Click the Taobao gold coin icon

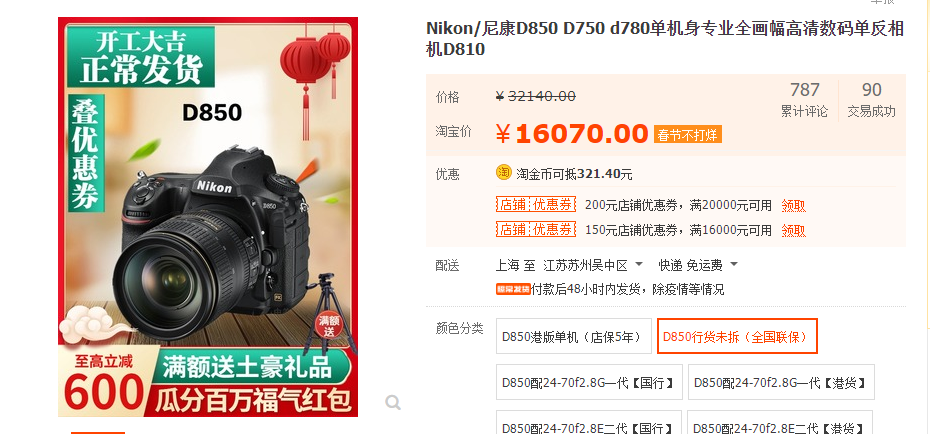click(504, 173)
